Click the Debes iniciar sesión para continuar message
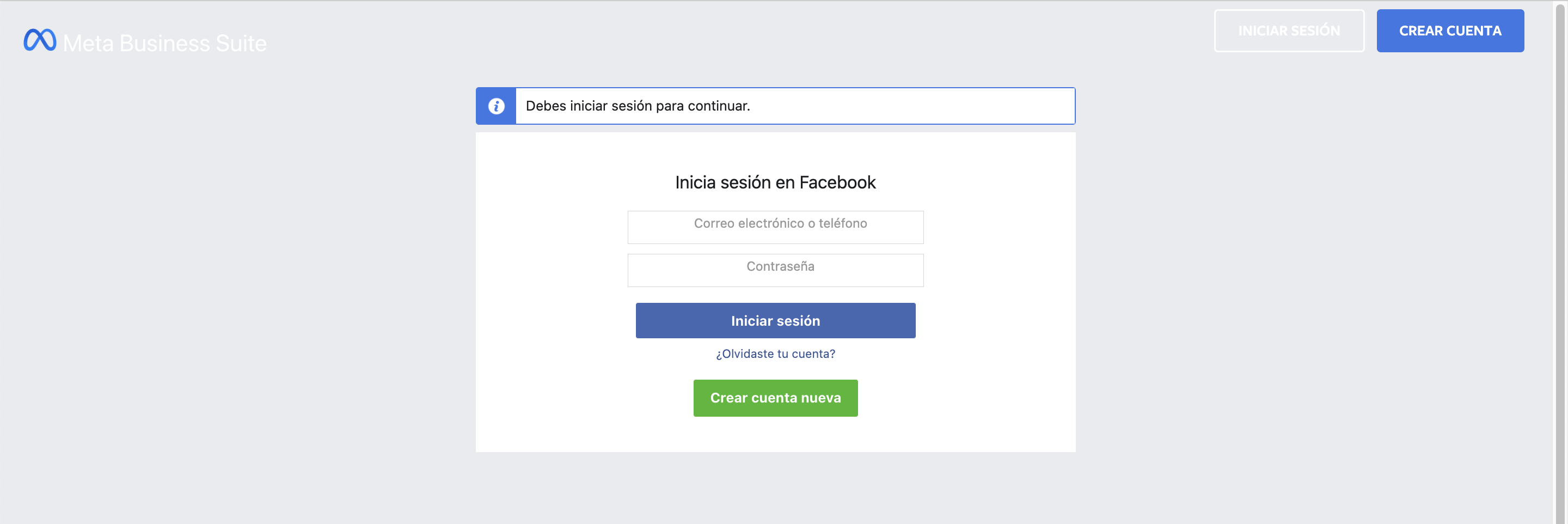The height and width of the screenshot is (524, 1568). click(638, 106)
